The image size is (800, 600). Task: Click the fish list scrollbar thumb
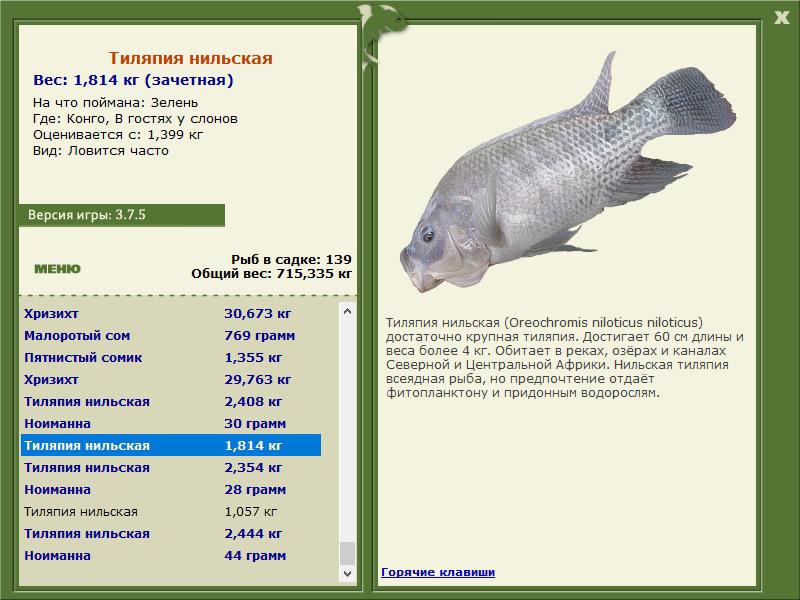coord(347,553)
